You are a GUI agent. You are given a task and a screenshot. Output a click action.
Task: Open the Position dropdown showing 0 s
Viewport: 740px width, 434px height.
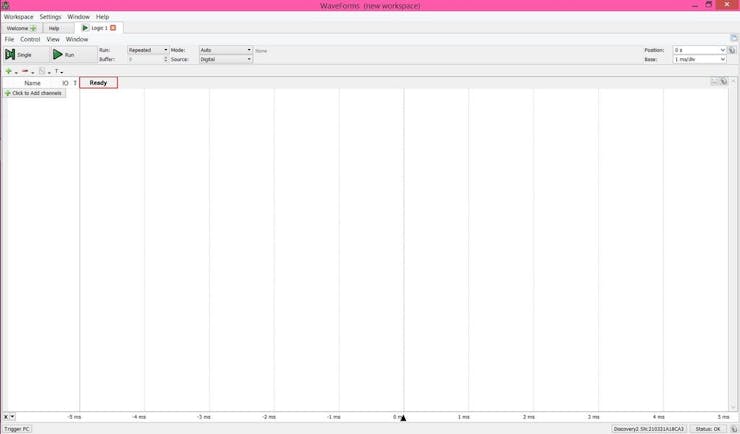(x=699, y=50)
